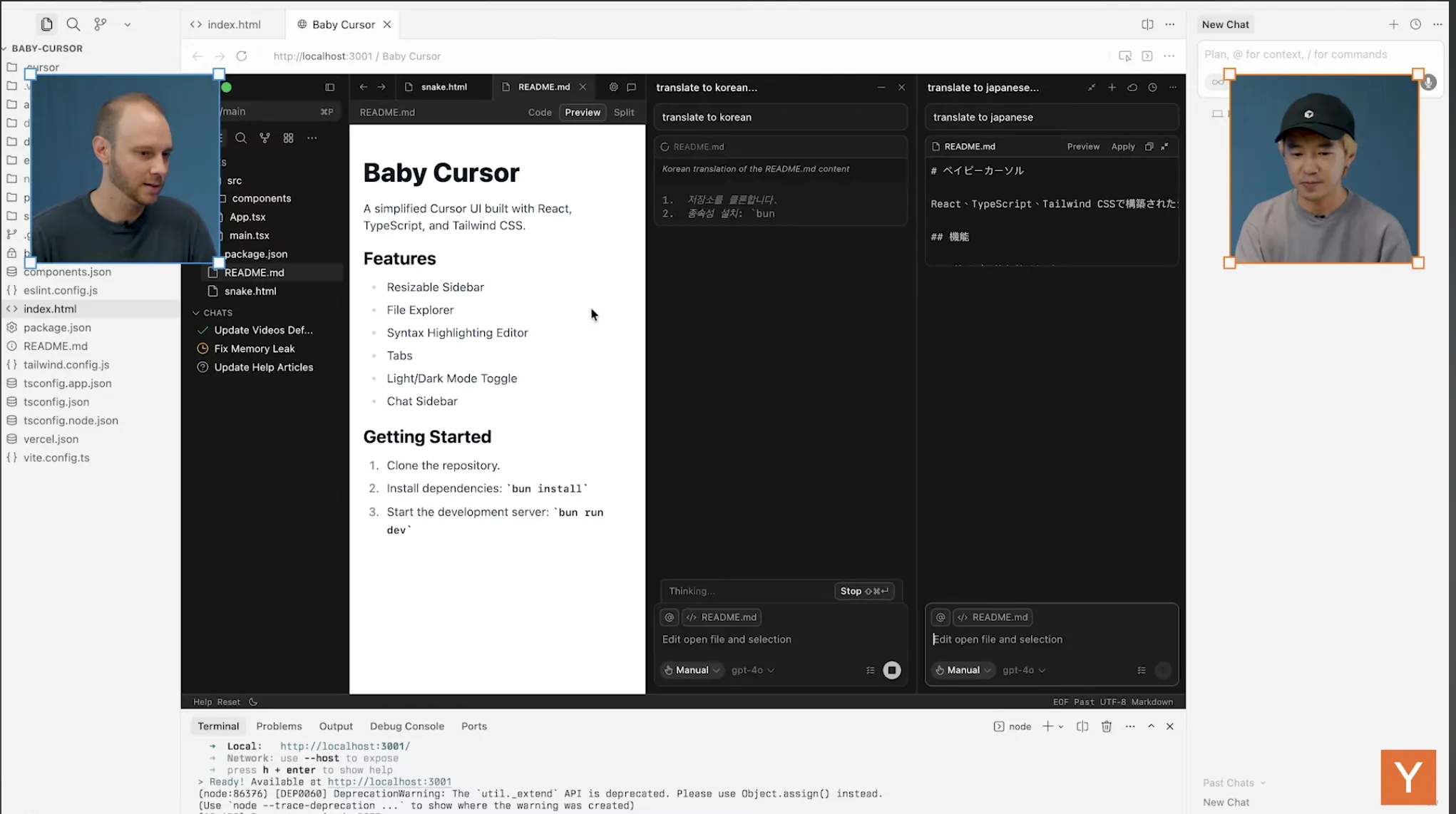
Task: Add a new chat with plus icon
Action: [x=1393, y=24]
